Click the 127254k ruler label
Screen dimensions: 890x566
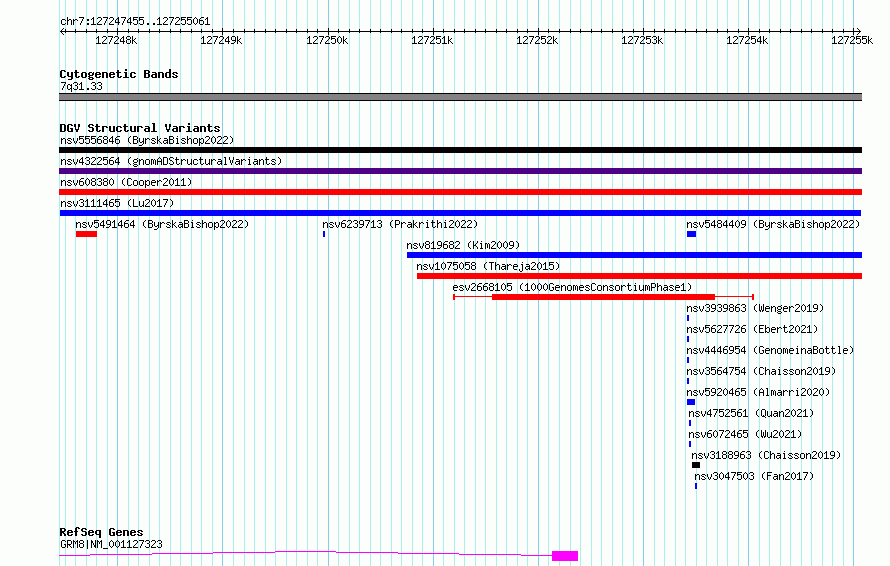tap(747, 40)
